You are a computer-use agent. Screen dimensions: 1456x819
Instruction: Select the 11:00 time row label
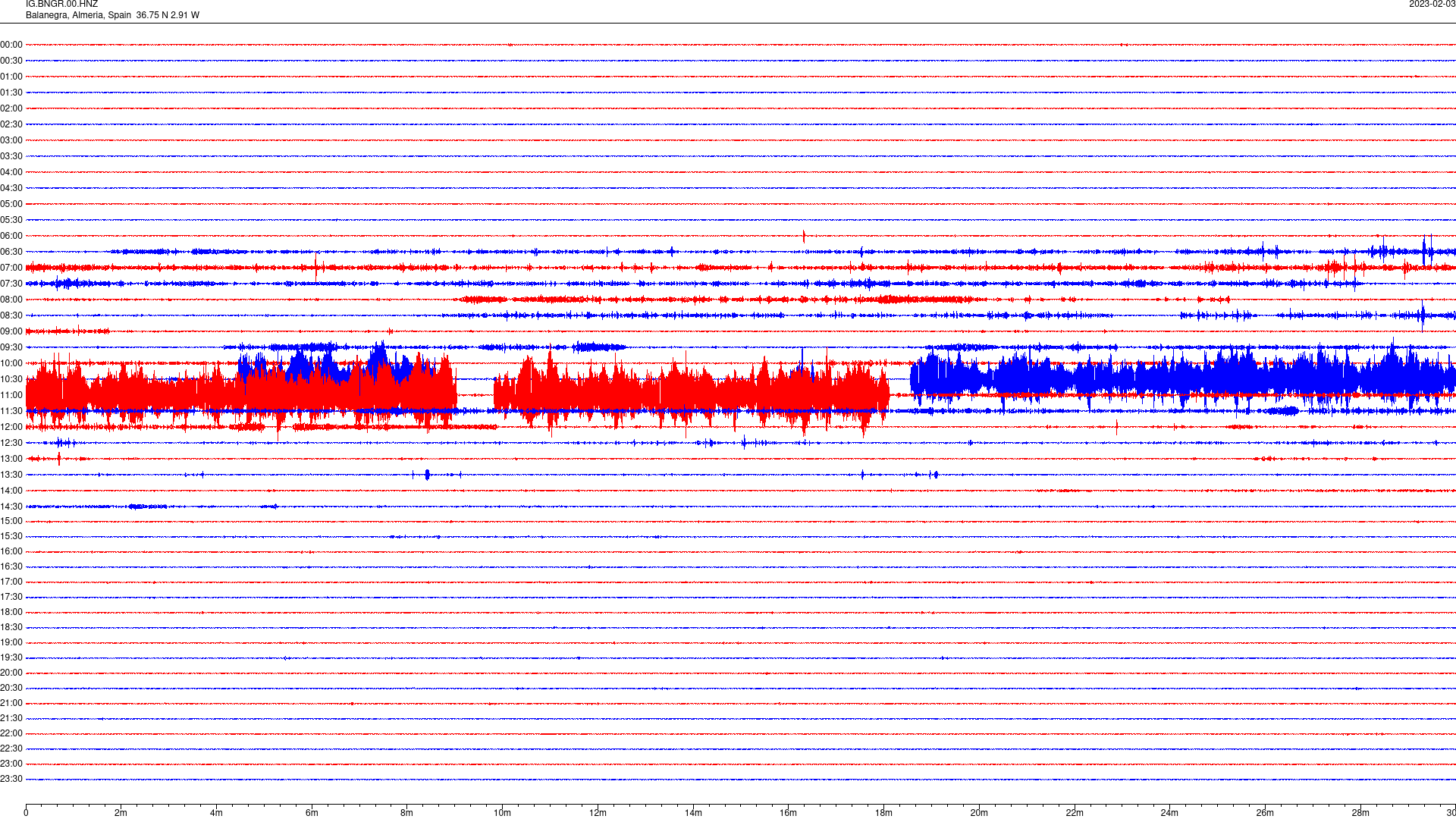(x=11, y=395)
